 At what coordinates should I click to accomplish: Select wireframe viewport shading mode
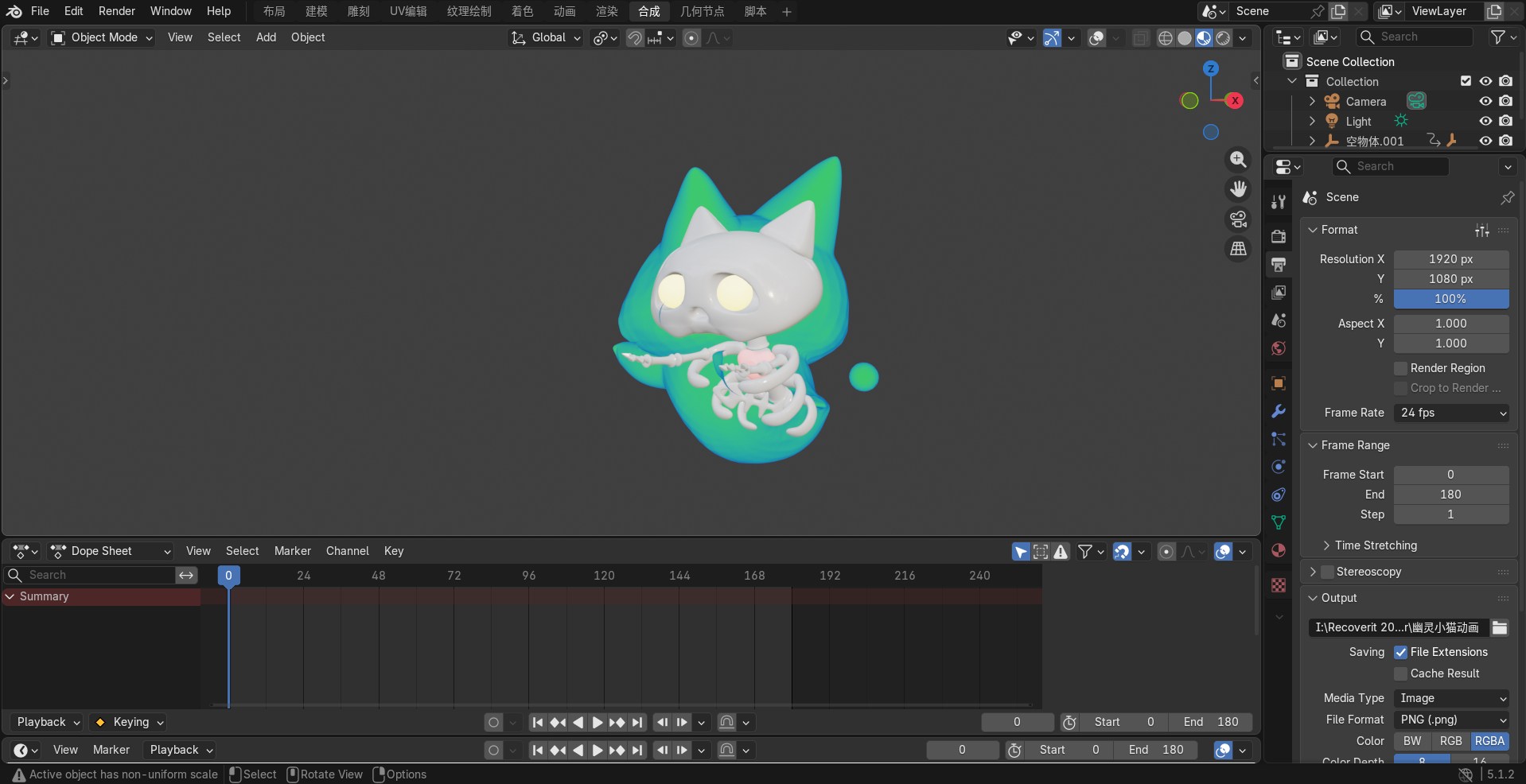[x=1166, y=38]
